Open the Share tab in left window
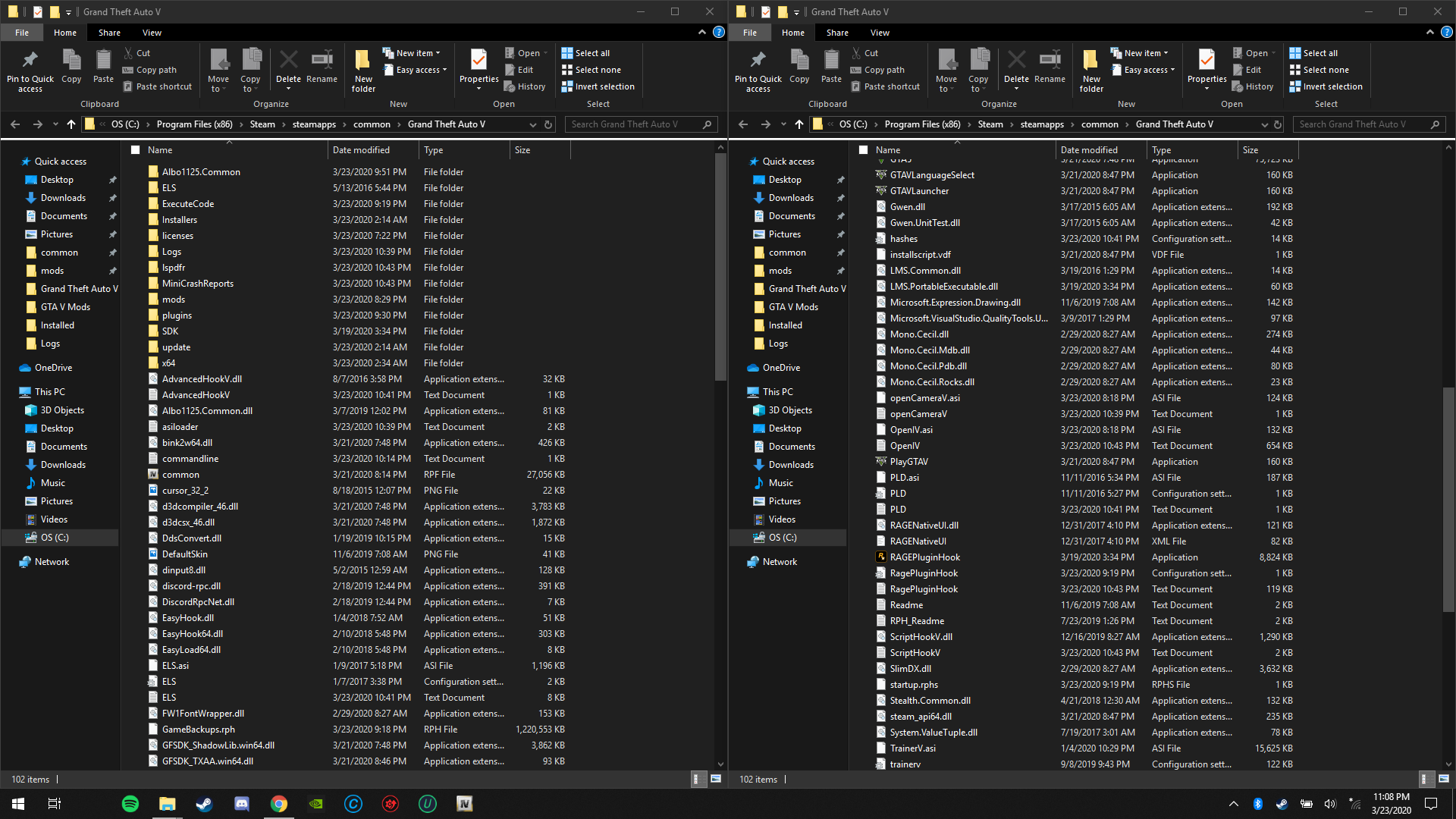The image size is (1456, 819). click(x=109, y=33)
